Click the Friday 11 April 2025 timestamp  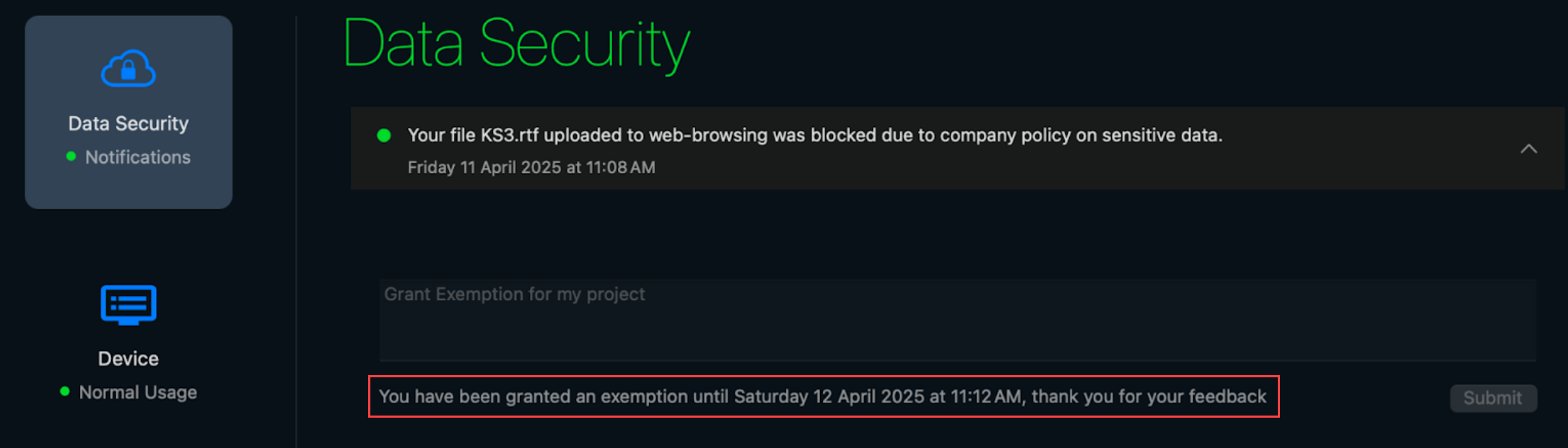pos(531,167)
